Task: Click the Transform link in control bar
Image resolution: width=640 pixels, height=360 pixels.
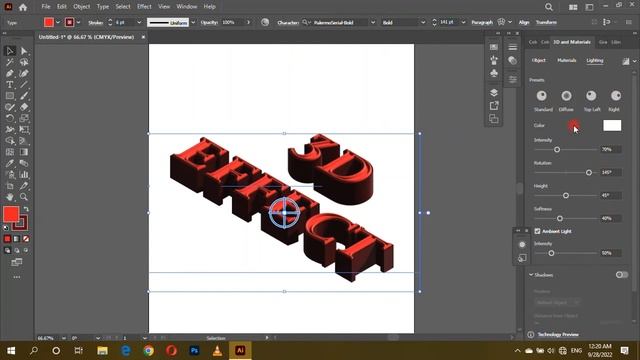Action: [x=546, y=22]
